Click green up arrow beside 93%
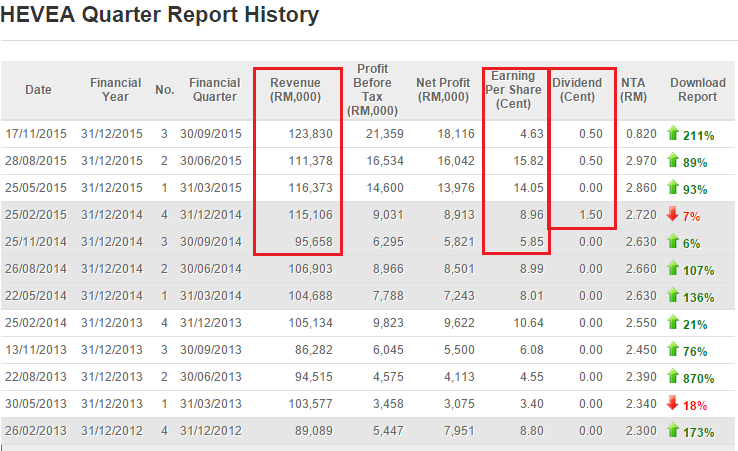This screenshot has width=738, height=451. pyautogui.click(x=673, y=187)
